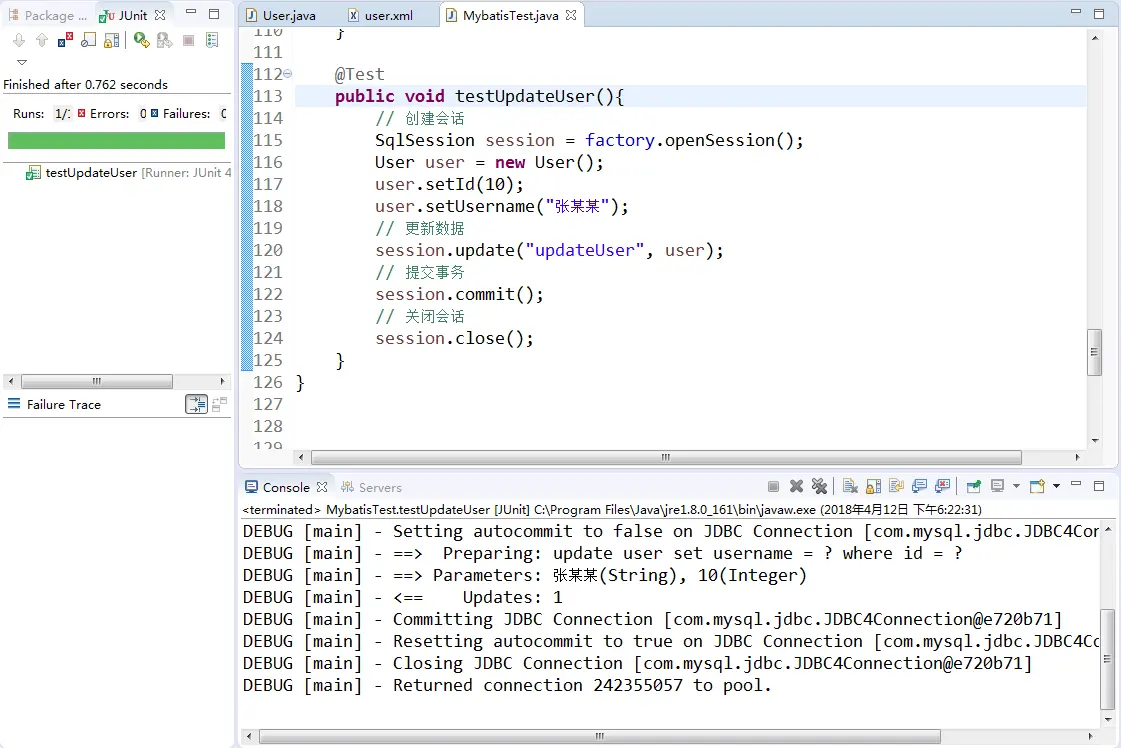This screenshot has width=1121, height=748.
Task: Click the Remove Launch icon in Console
Action: (x=796, y=486)
